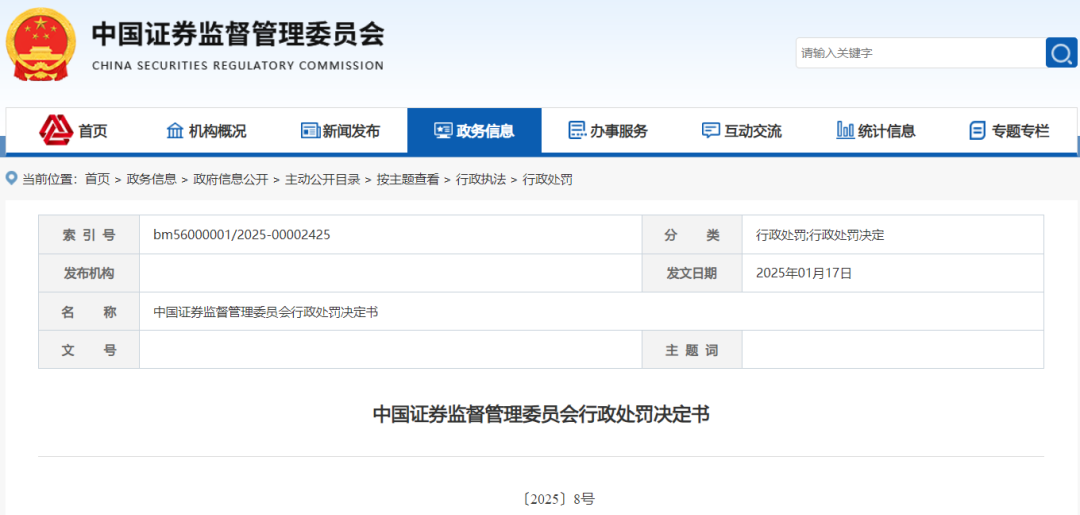Viewport: 1080px width, 515px height.
Task: Click the chat bubble icon next to 互动交流
Action: point(710,130)
